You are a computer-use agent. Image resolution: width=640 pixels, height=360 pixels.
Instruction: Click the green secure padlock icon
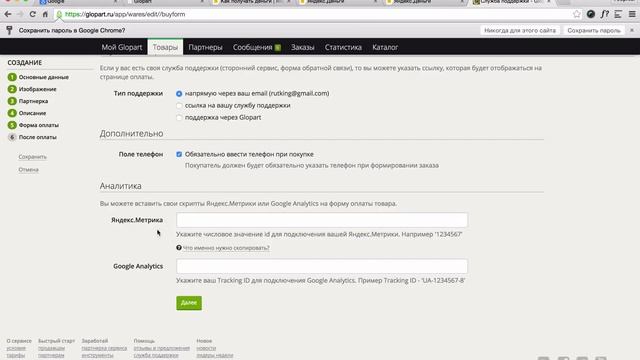(x=59, y=14)
